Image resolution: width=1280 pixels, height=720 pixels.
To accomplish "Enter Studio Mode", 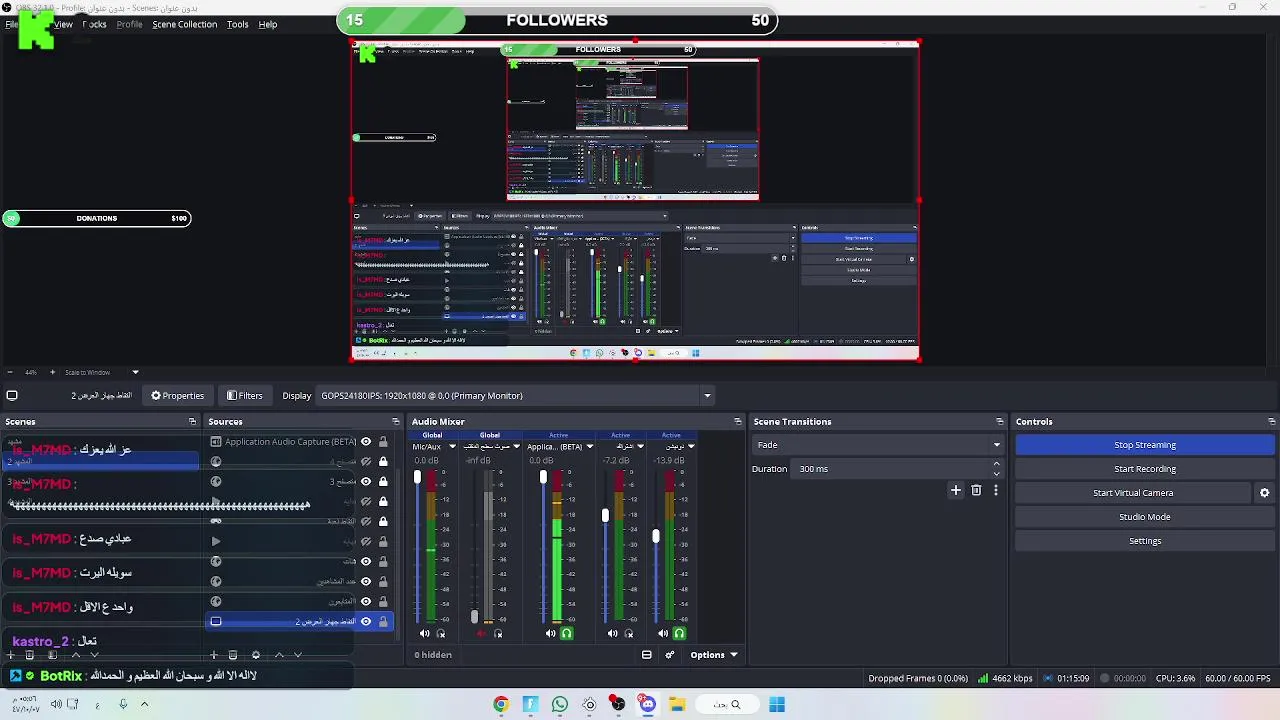I will click(1145, 517).
